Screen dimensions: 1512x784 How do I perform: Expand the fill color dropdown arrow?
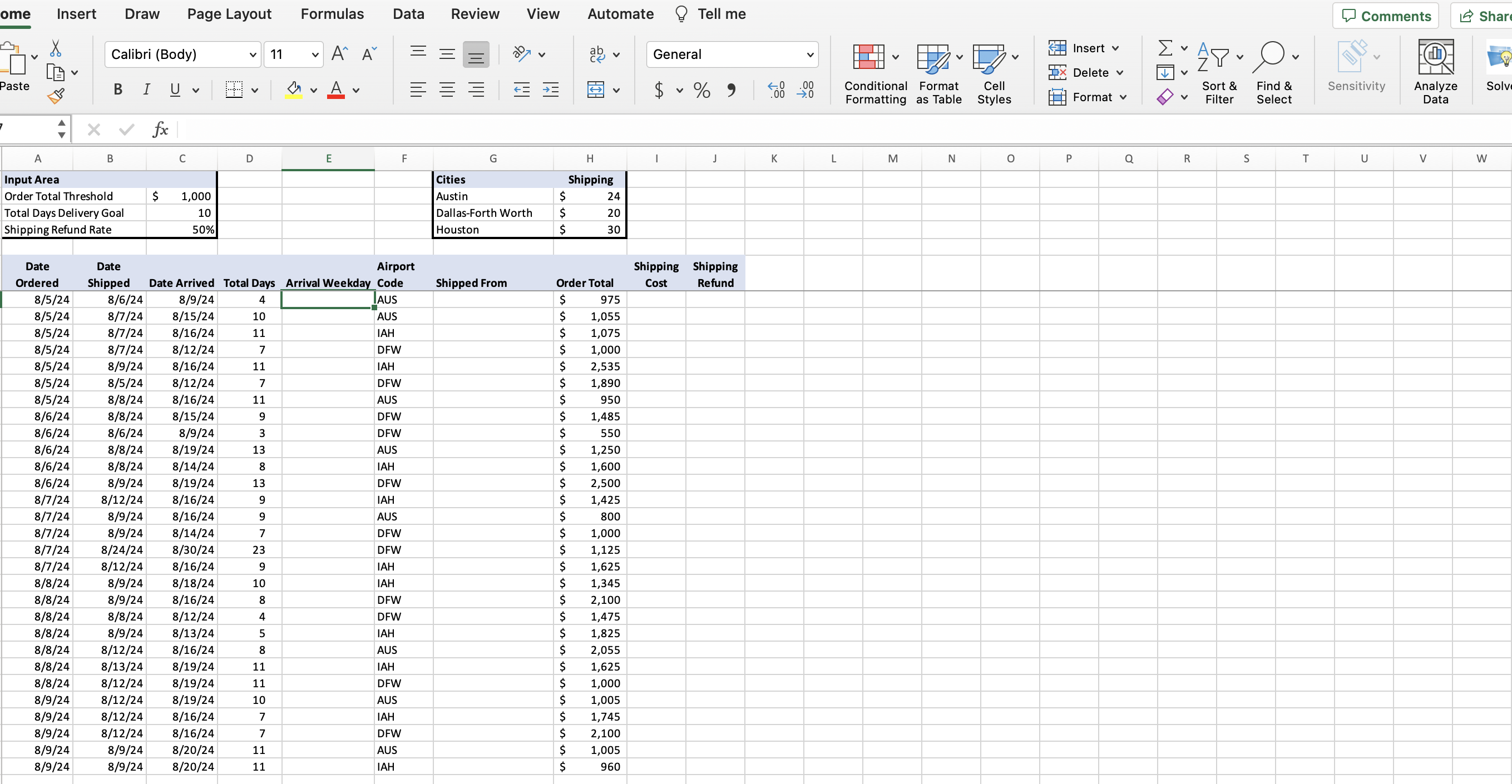315,91
